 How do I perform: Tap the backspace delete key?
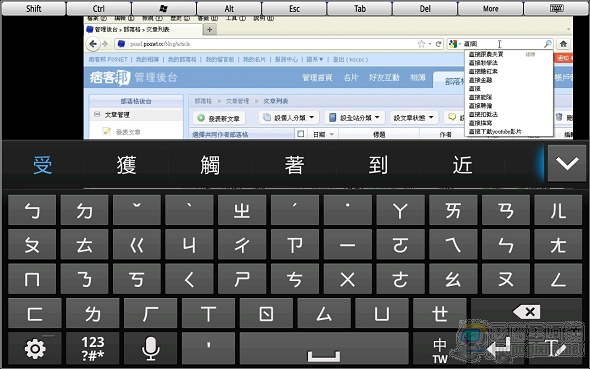[x=526, y=312]
